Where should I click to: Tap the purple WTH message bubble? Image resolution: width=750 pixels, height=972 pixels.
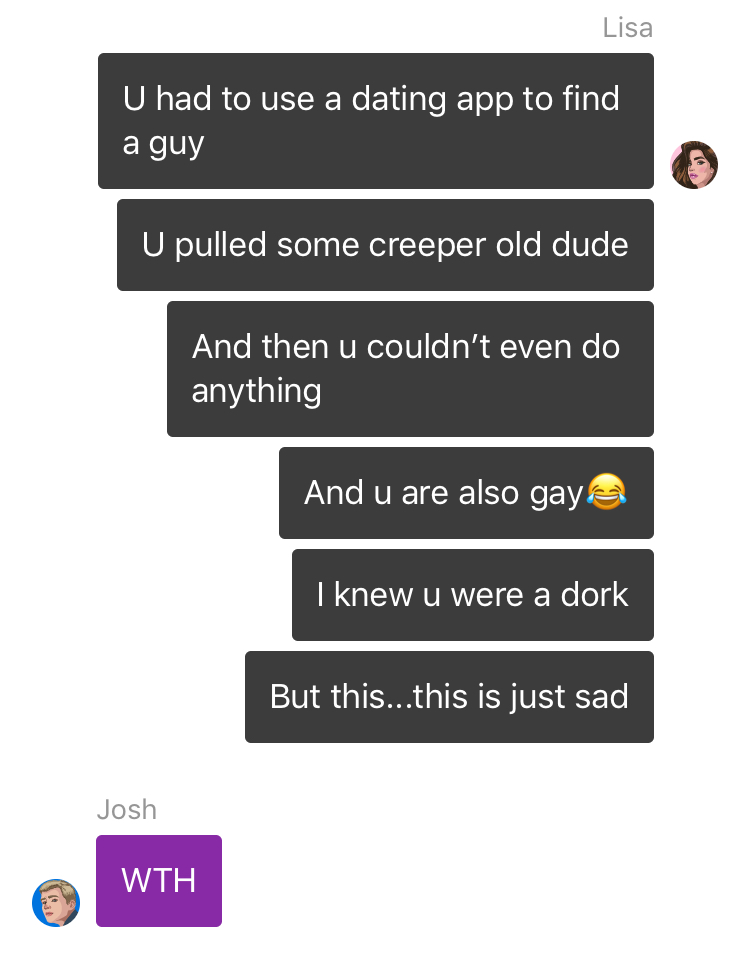click(159, 880)
